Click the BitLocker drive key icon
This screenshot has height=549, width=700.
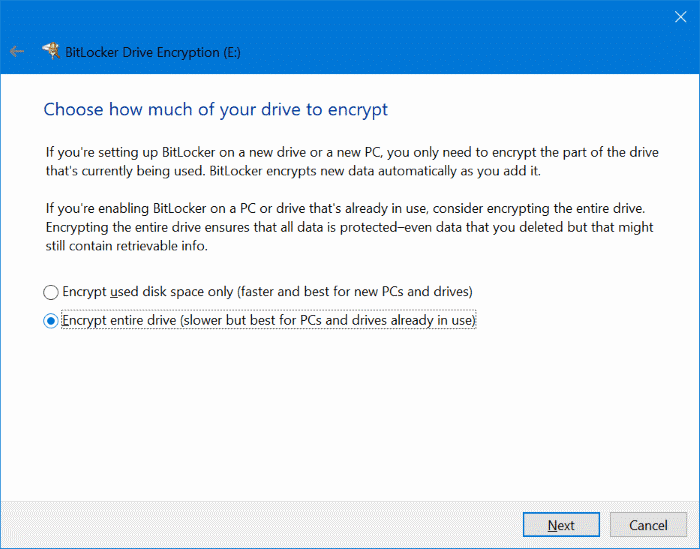point(50,51)
